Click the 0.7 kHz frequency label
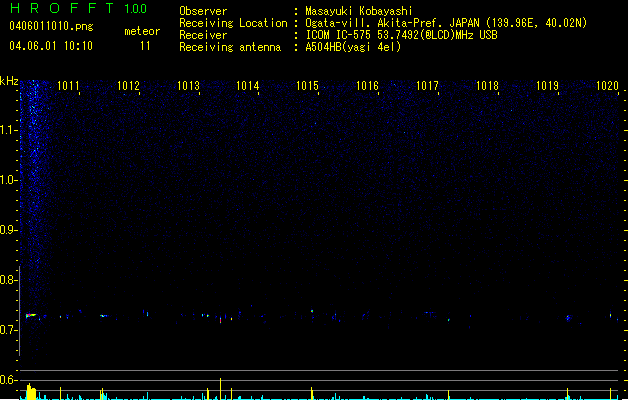The height and width of the screenshot is (400, 629). [x=8, y=330]
